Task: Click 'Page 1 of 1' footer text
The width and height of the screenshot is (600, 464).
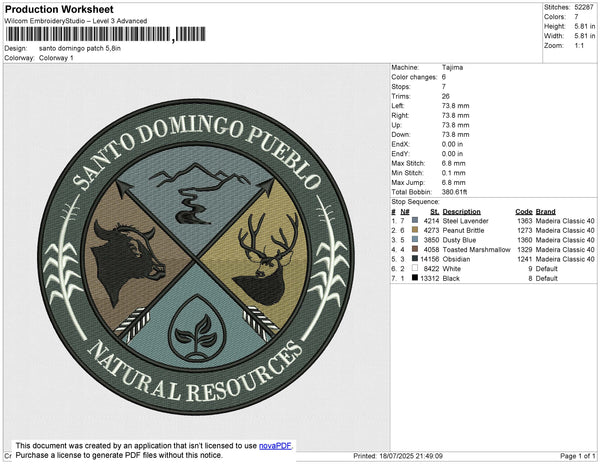Action: pyautogui.click(x=577, y=456)
